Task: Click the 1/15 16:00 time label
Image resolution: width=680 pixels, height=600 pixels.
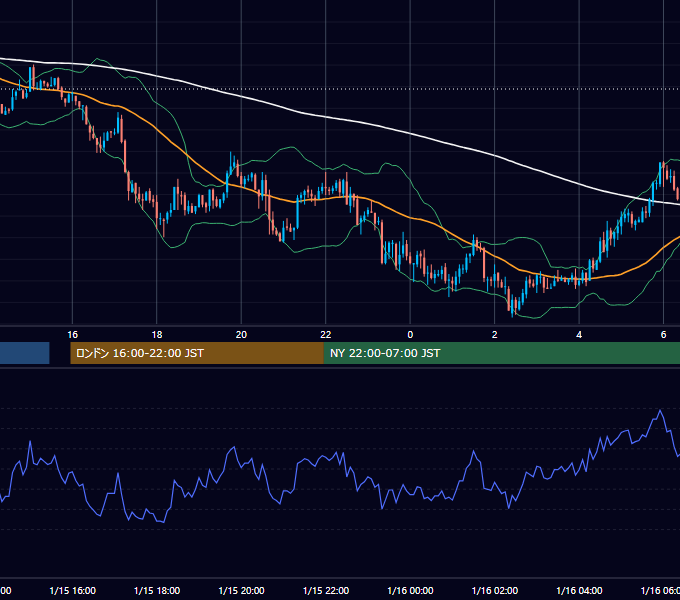Action: pos(72,590)
